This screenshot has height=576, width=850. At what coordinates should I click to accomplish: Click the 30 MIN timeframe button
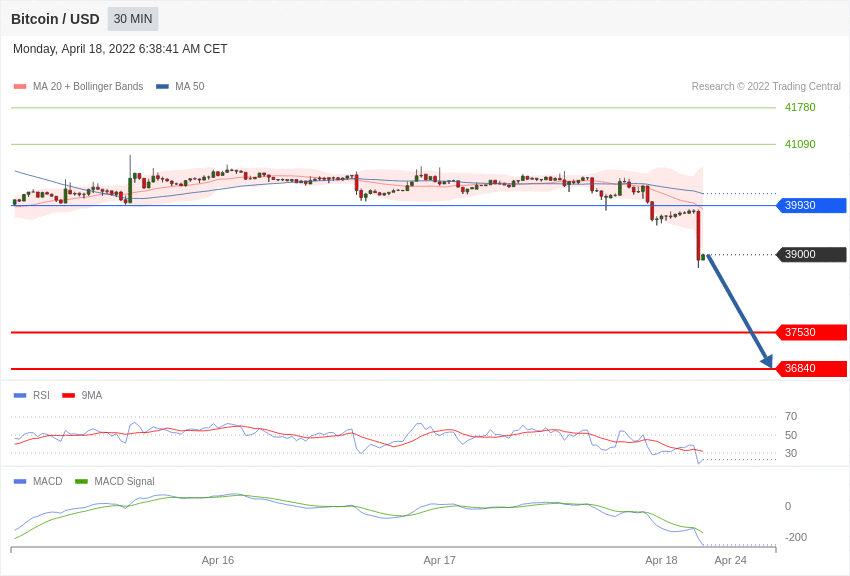click(133, 19)
